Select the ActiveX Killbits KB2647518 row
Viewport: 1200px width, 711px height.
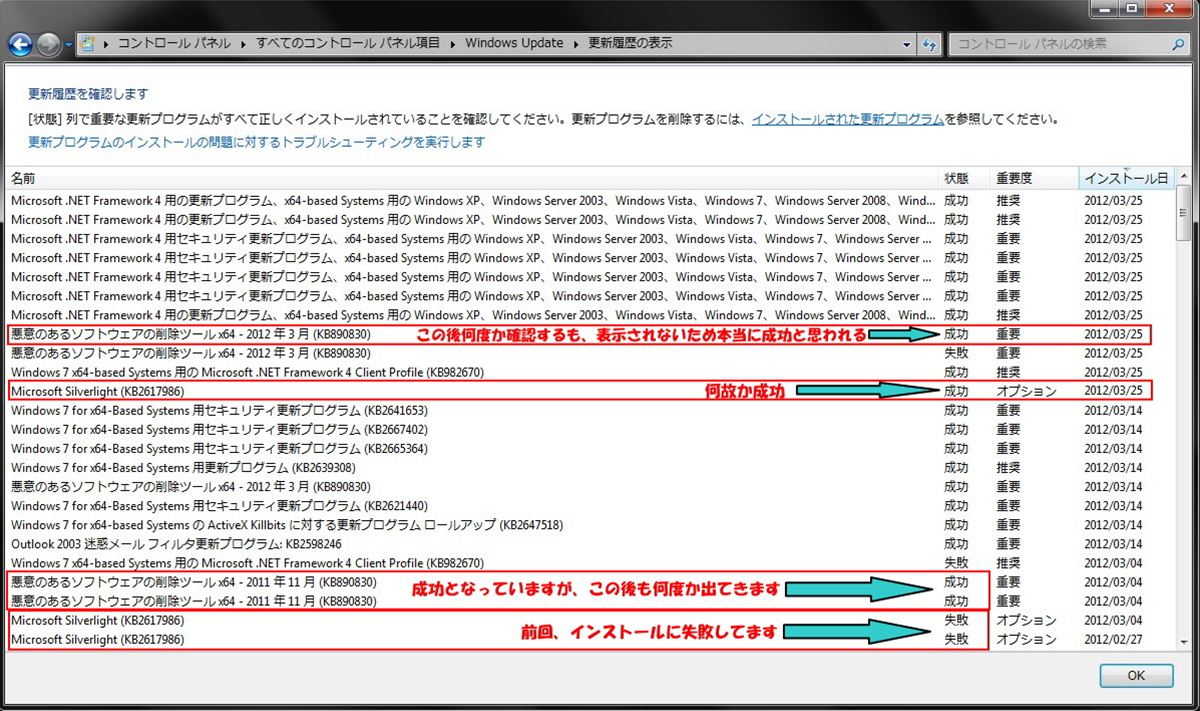(590, 524)
